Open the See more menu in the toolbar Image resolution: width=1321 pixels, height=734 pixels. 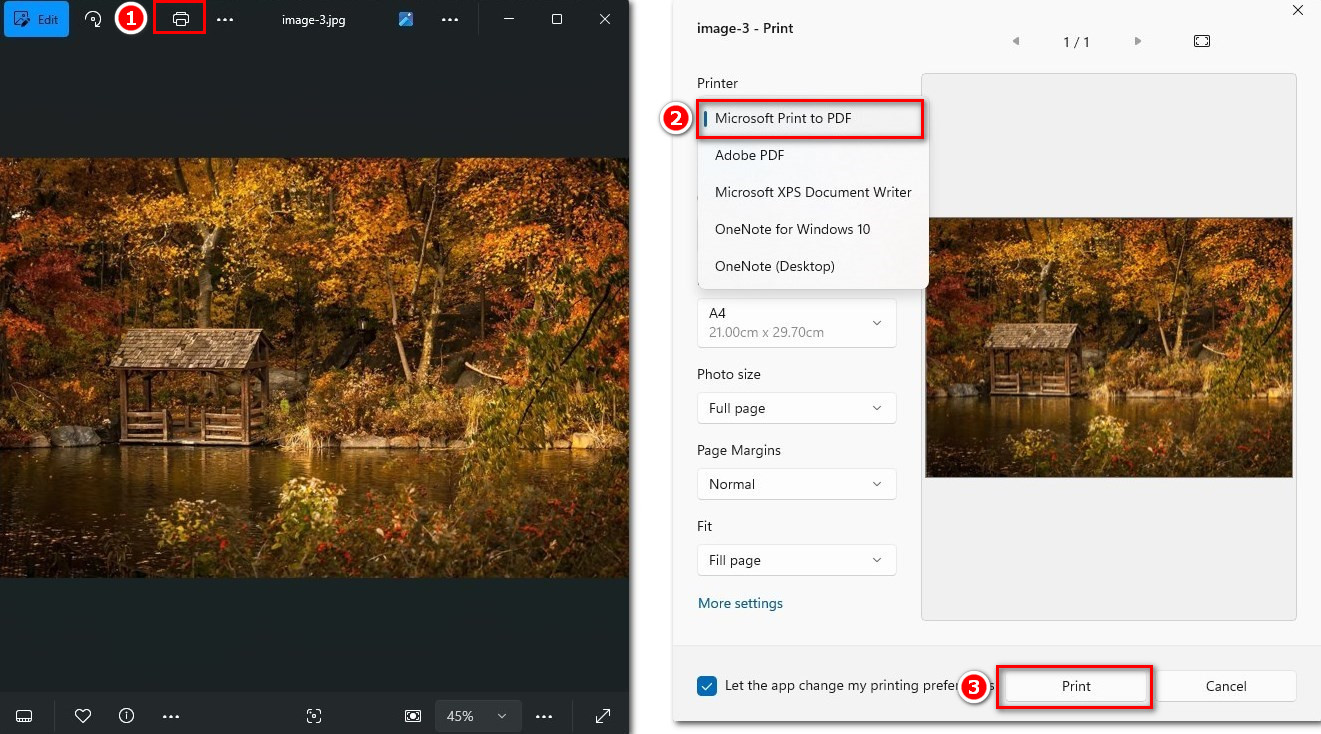(224, 18)
